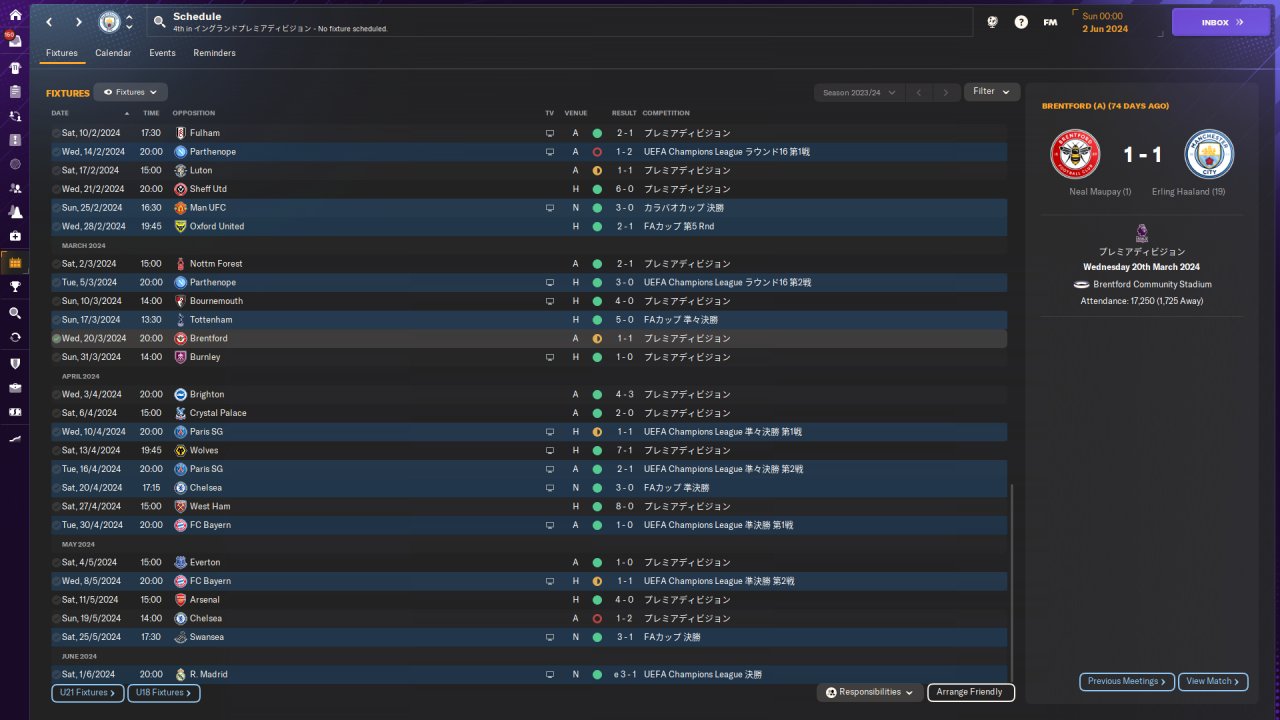
Task: Click the TV icon on the Fulham row
Action: (x=549, y=133)
